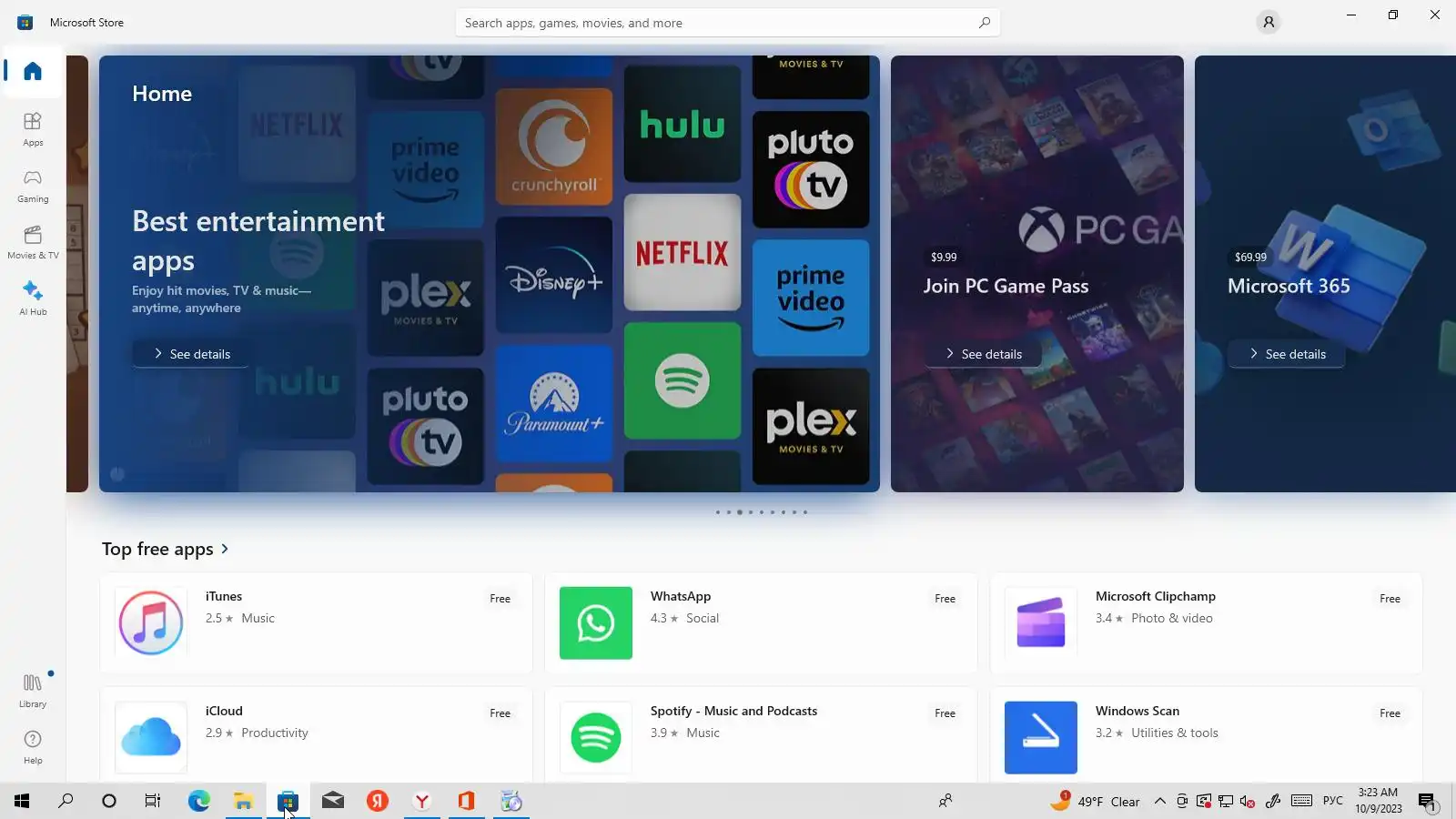The image size is (1456, 819).
Task: Click the Disney+ tile in entertainment banner
Action: click(554, 275)
